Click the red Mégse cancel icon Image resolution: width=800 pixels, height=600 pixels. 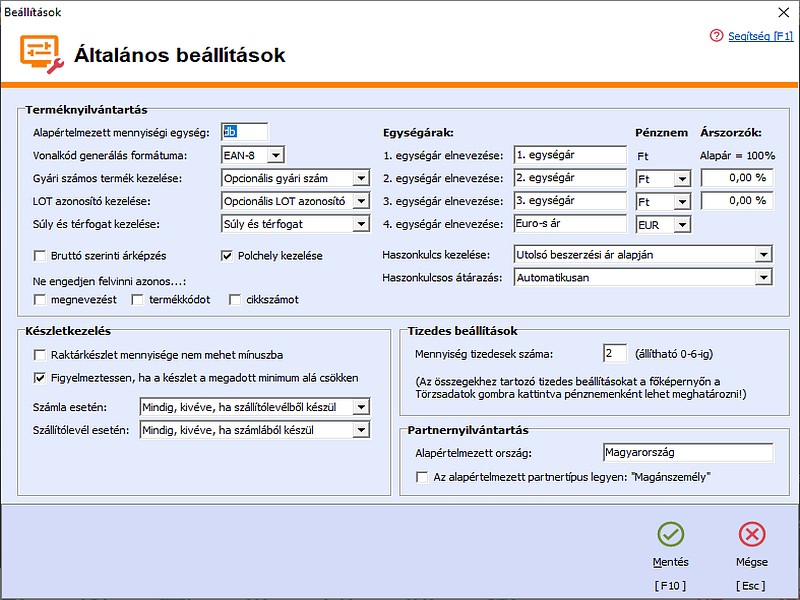pyautogui.click(x=751, y=534)
